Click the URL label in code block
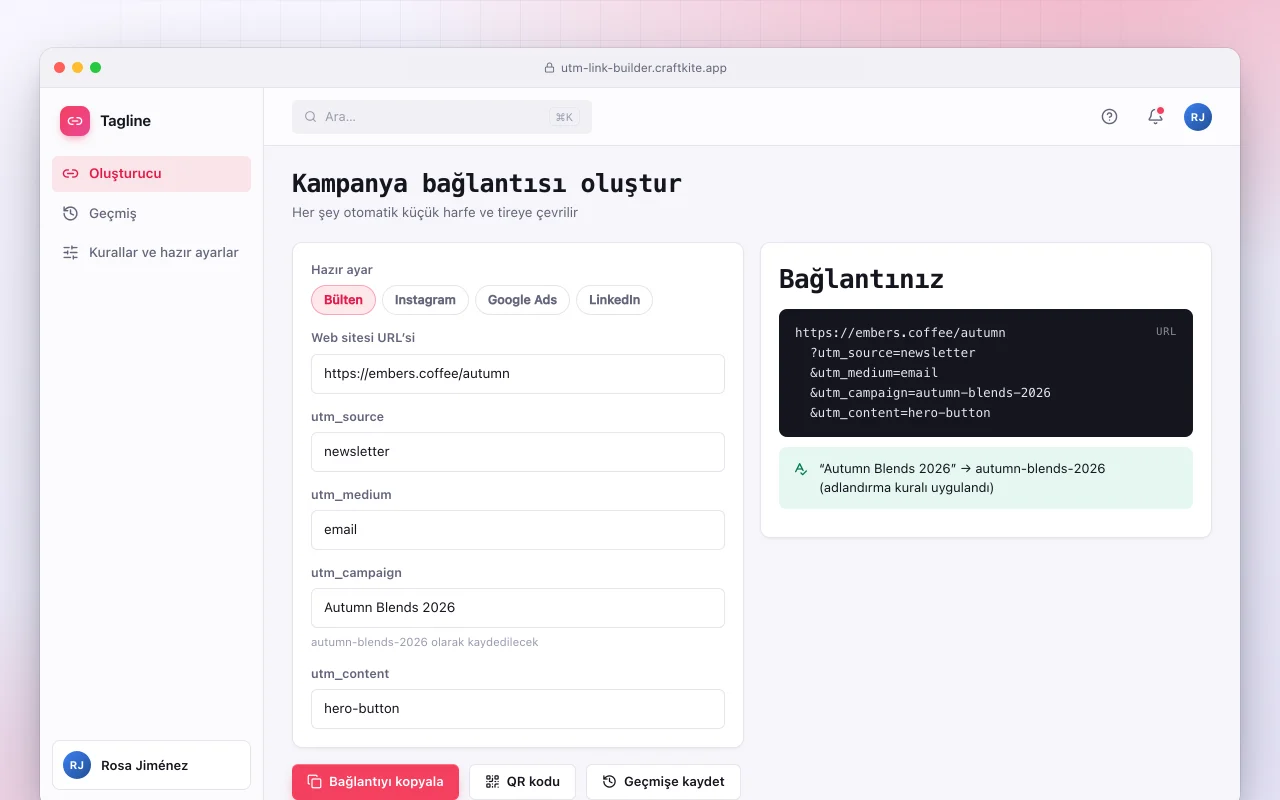 pyautogui.click(x=1166, y=331)
